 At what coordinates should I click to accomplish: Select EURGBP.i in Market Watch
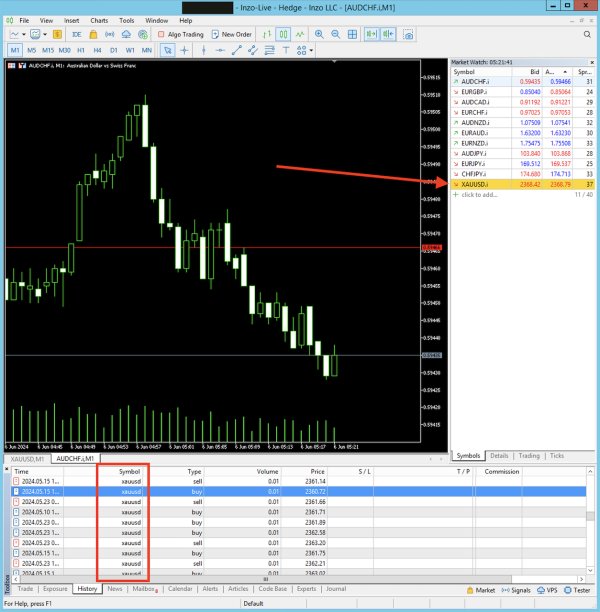(522, 92)
